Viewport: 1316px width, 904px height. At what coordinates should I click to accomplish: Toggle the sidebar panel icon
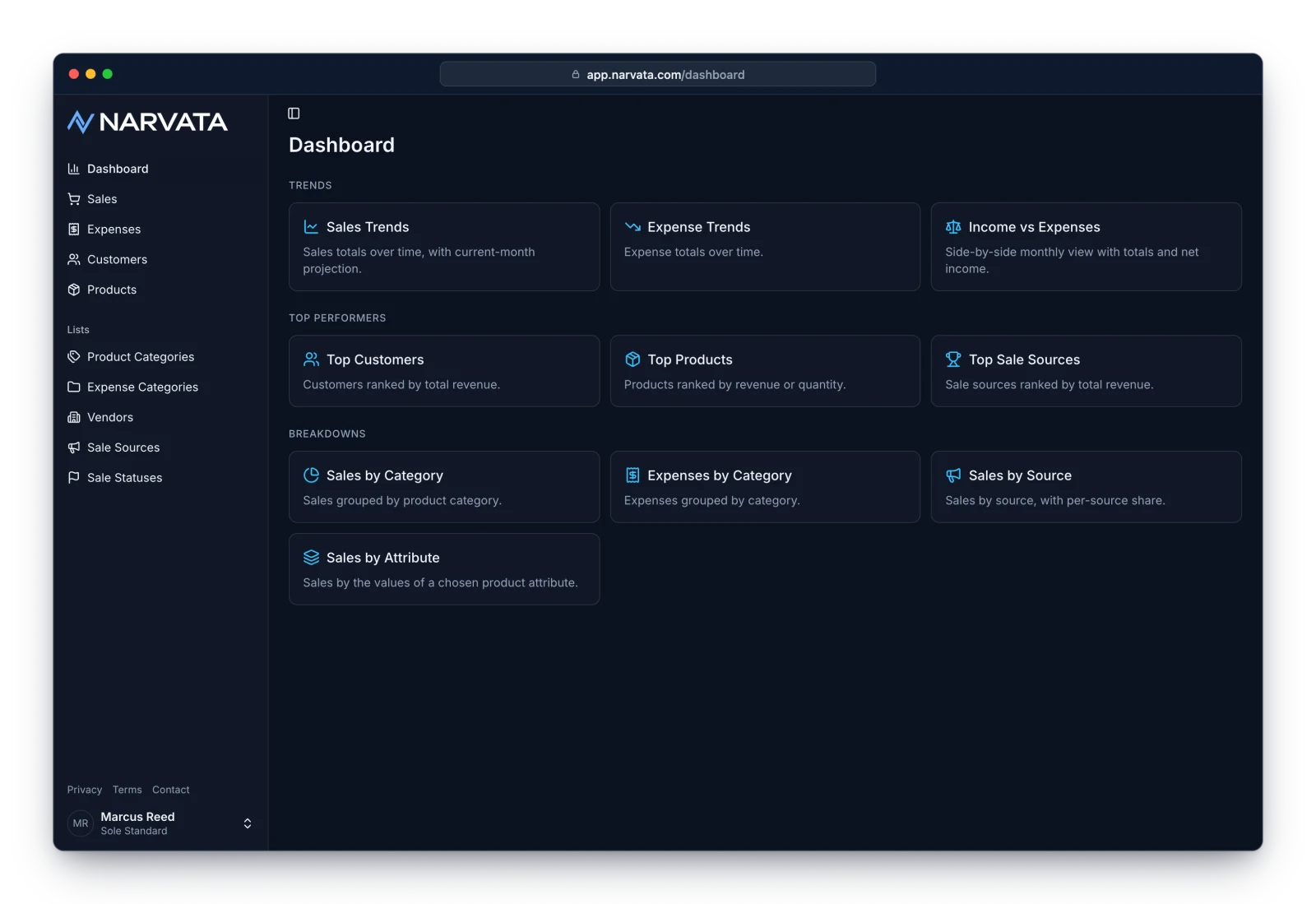click(294, 114)
